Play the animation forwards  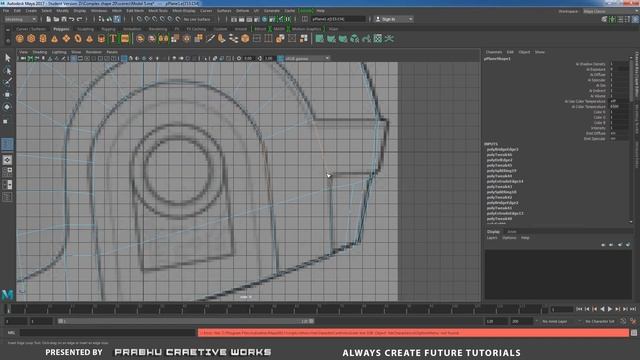click(610, 309)
